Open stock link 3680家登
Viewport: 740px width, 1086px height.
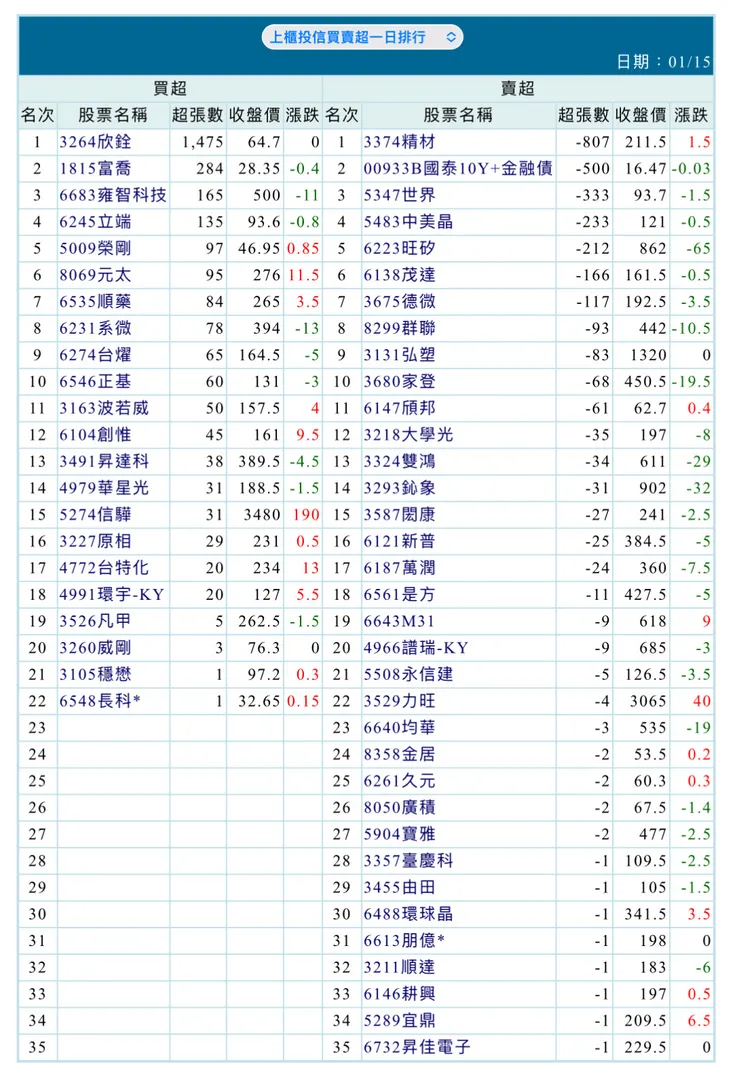coord(400,382)
